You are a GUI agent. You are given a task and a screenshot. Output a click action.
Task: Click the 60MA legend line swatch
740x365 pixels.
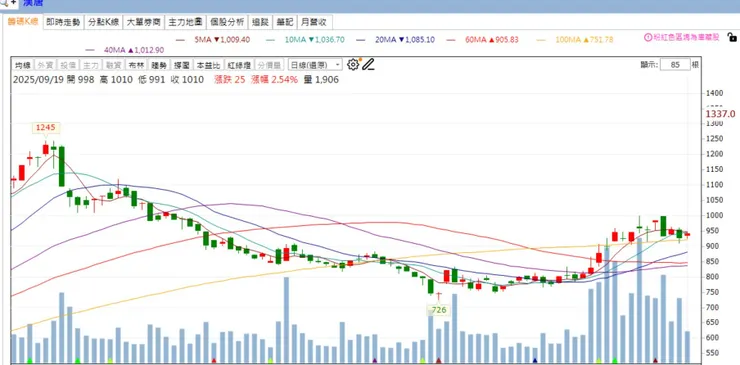click(x=451, y=40)
